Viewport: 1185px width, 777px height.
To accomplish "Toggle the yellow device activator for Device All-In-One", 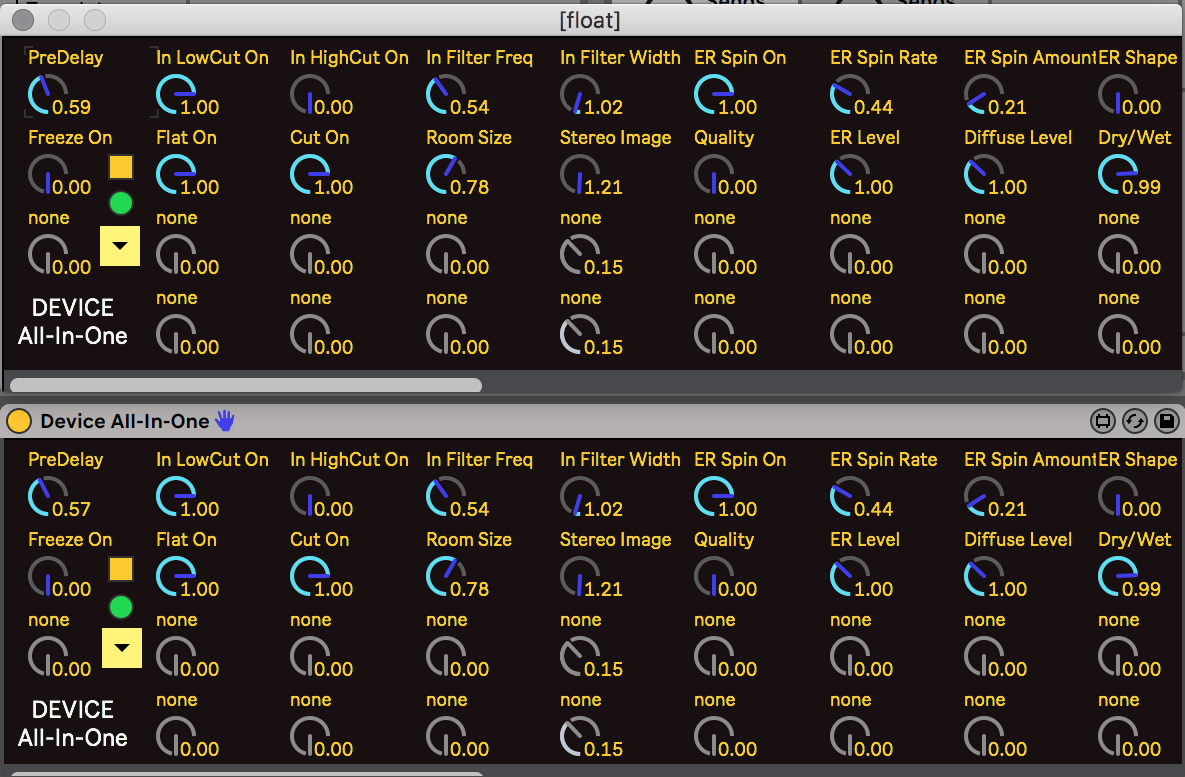I will click(18, 421).
